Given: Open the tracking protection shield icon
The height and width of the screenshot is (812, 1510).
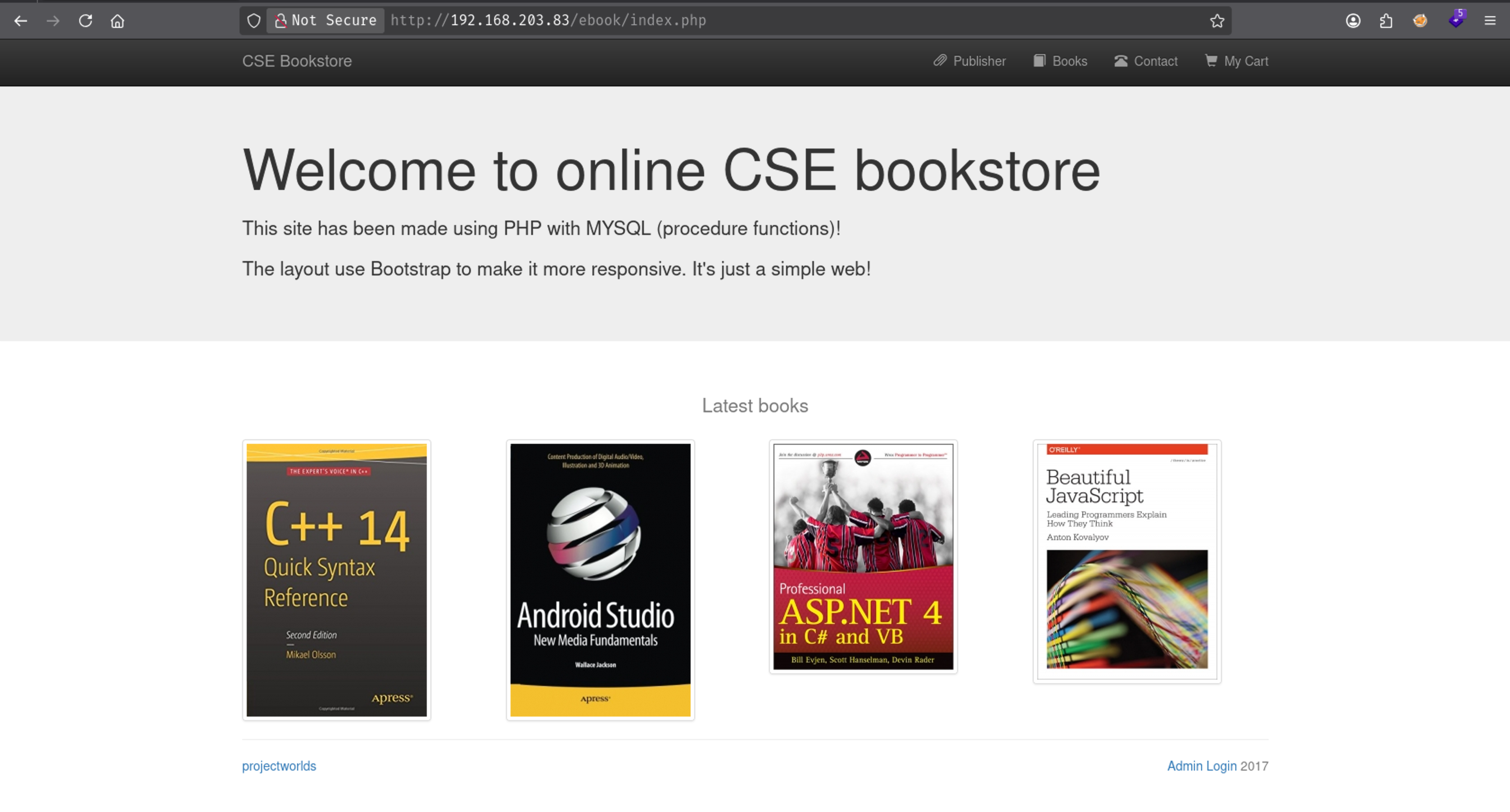Looking at the screenshot, I should [253, 21].
